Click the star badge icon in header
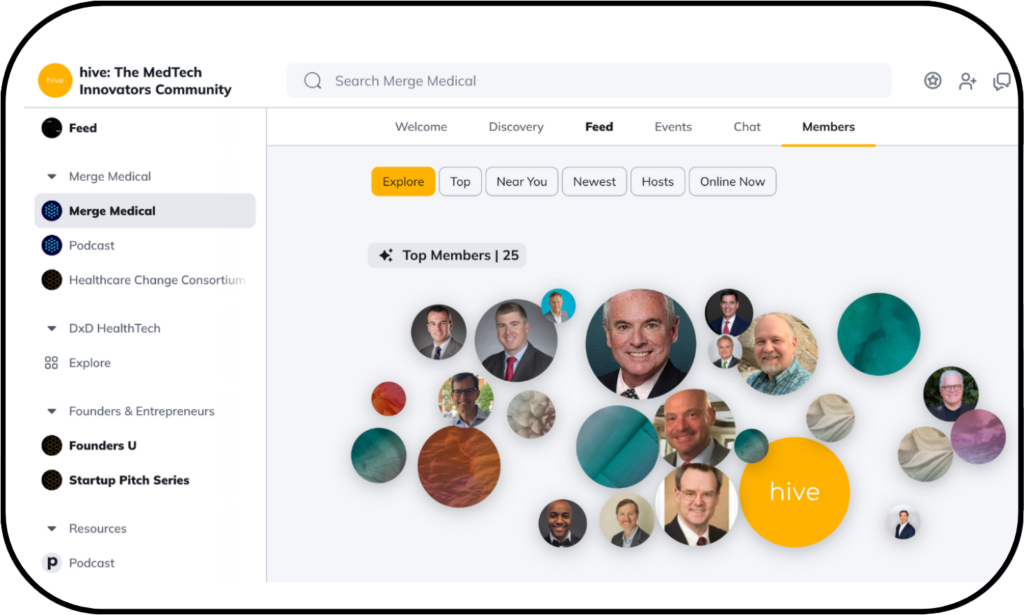The width and height of the screenshot is (1024, 615). coord(933,80)
